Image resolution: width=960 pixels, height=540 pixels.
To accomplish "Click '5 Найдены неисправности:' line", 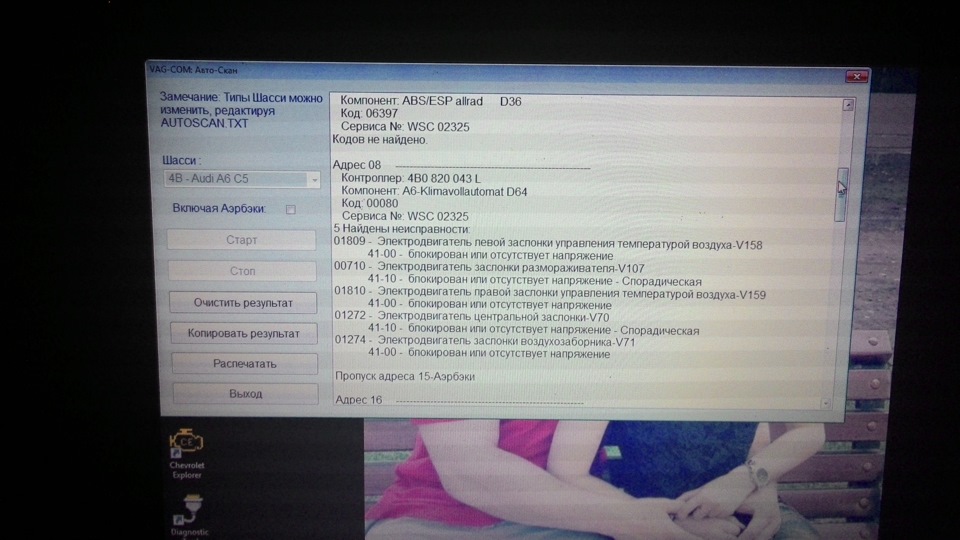I will 402,229.
